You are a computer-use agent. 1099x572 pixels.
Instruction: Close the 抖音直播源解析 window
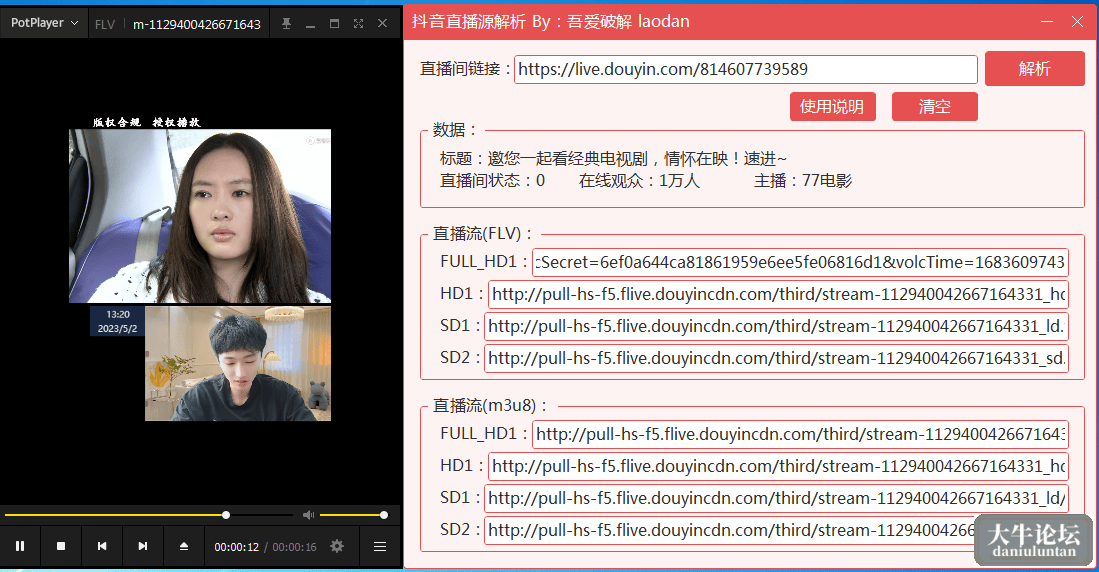tap(1077, 22)
